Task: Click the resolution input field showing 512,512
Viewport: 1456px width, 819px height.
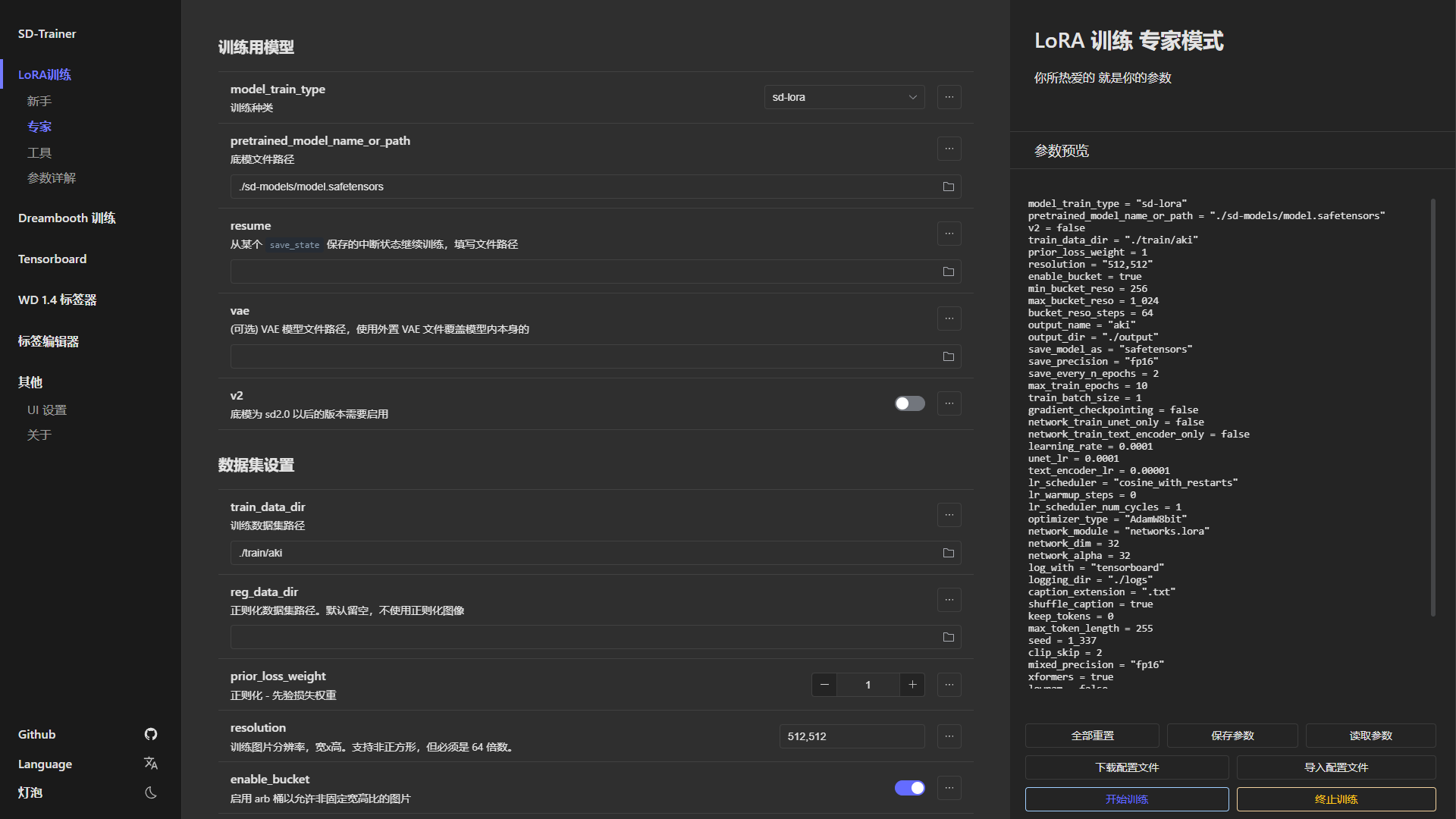Action: 852,736
